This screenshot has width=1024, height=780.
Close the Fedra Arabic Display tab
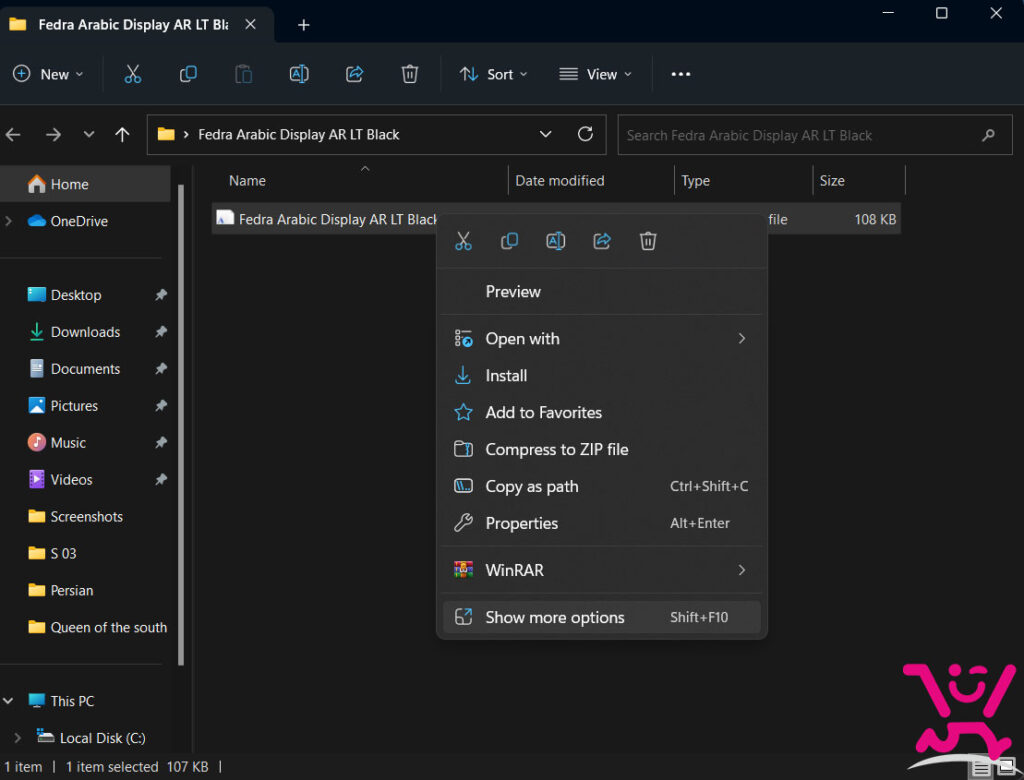point(250,24)
